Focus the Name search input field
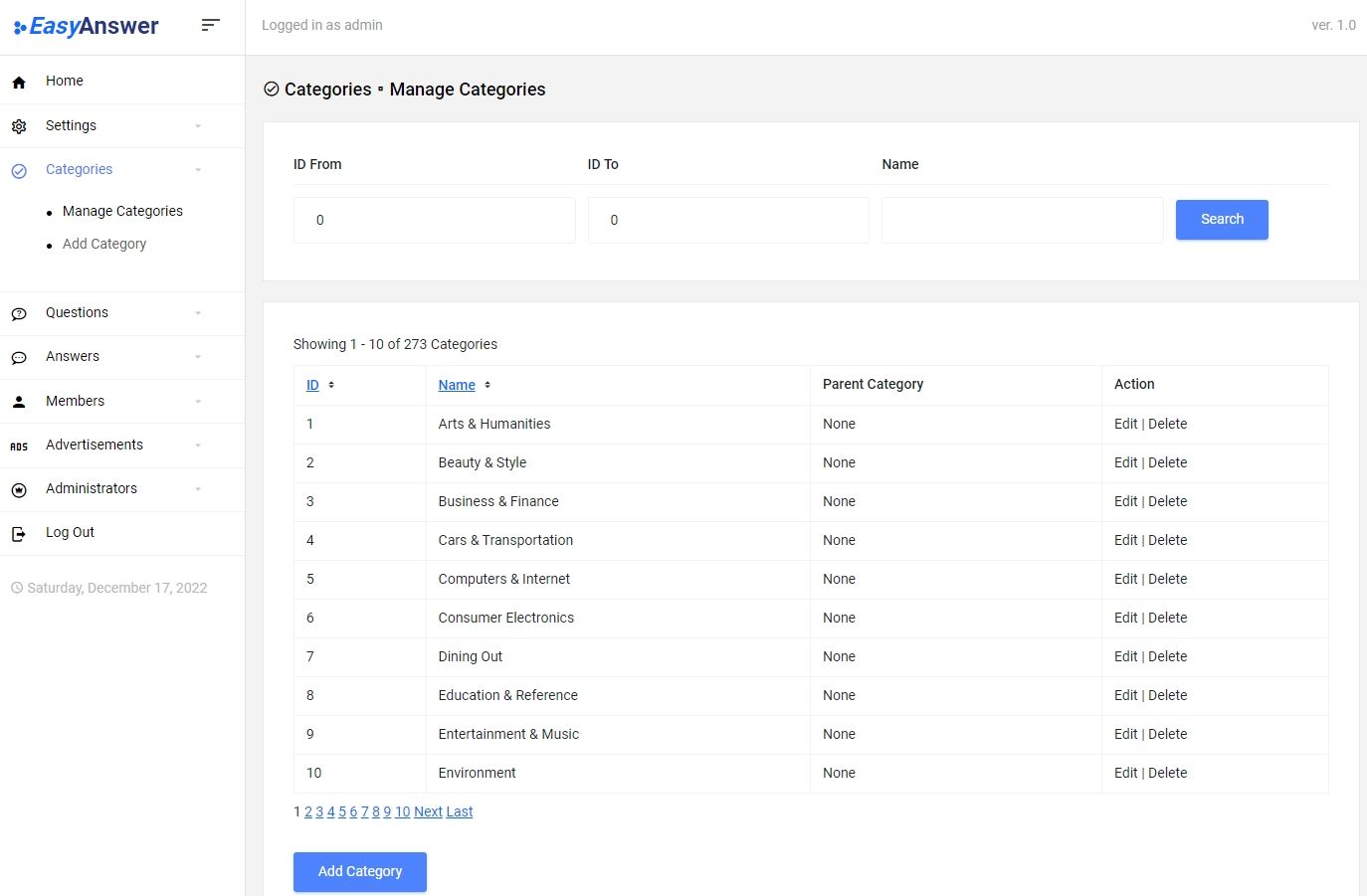1367x896 pixels. tap(1022, 220)
